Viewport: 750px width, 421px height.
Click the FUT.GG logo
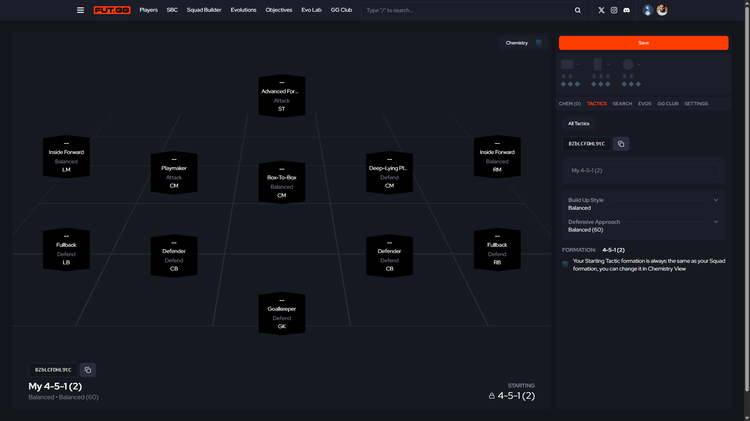pos(111,10)
